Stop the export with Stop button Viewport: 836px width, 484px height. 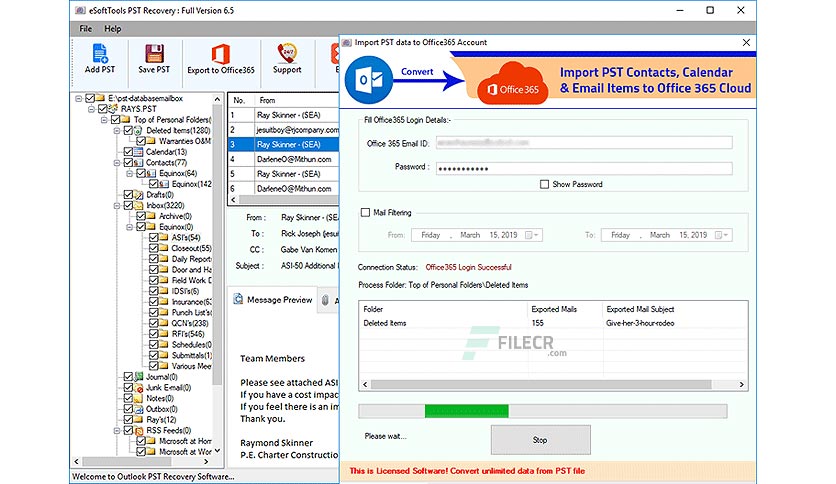[x=540, y=440]
